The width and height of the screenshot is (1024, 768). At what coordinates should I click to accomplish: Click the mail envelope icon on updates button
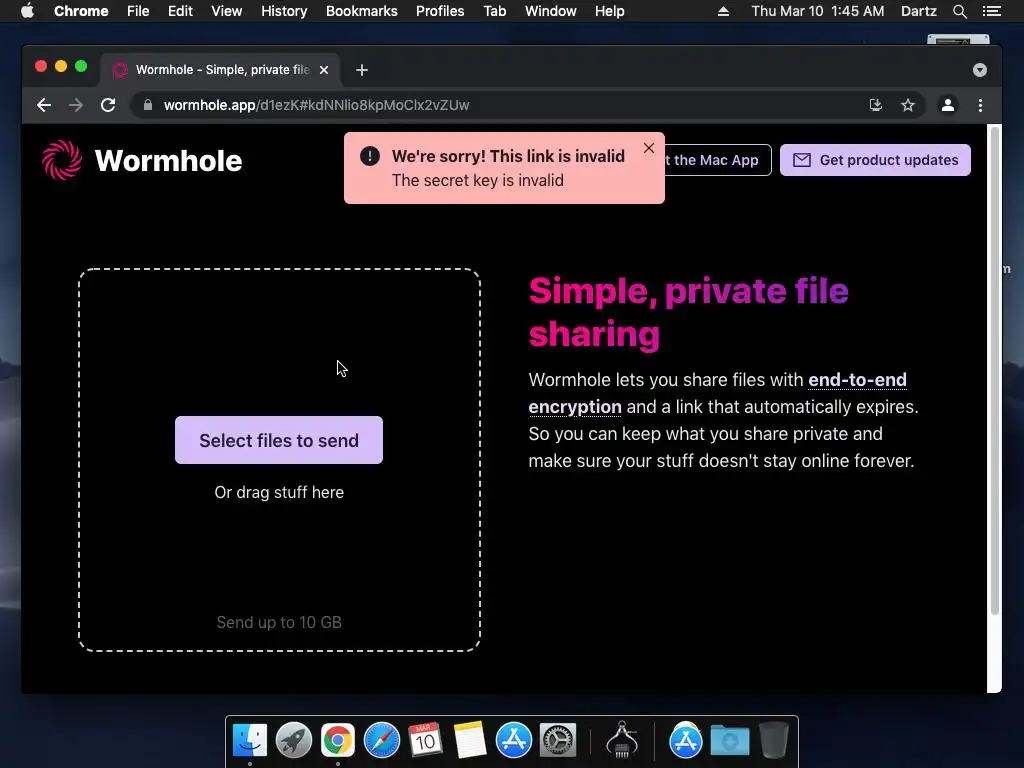click(x=801, y=160)
